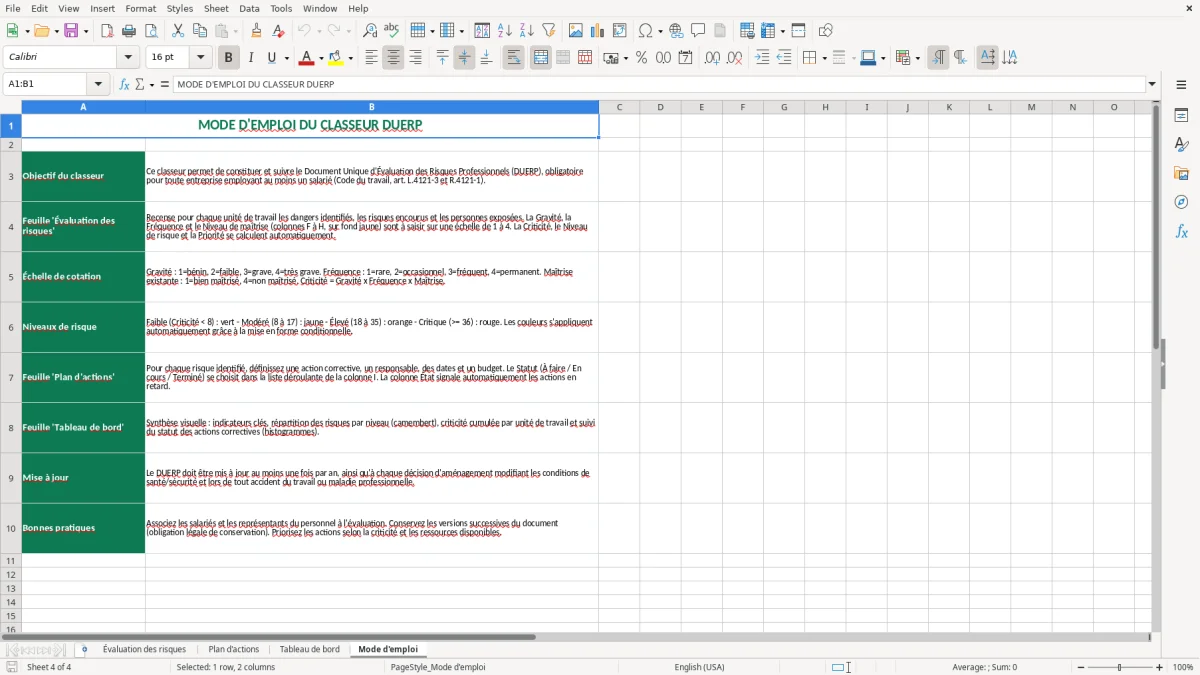Insert Special Character omega icon

click(x=645, y=31)
